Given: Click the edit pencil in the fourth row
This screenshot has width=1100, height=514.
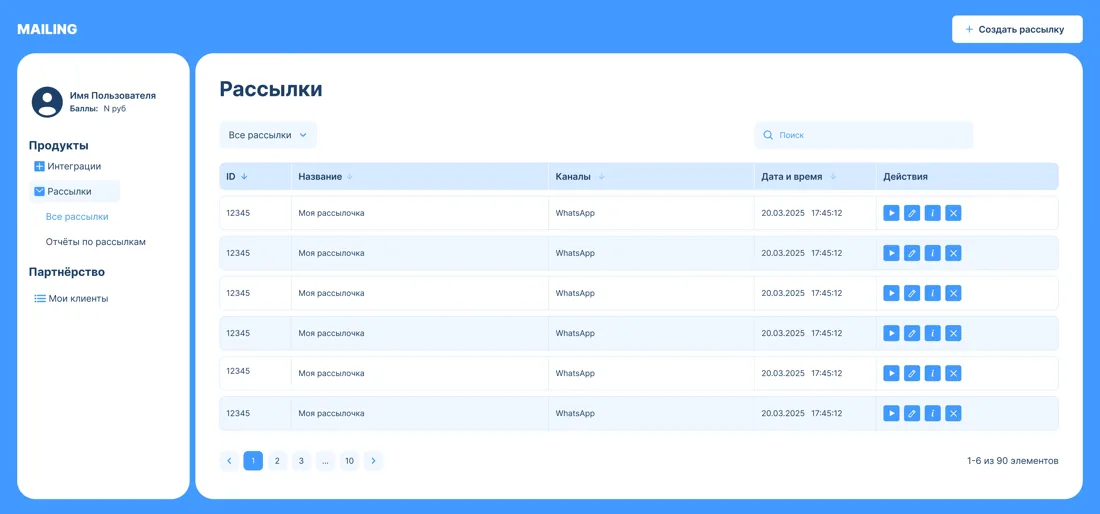Looking at the screenshot, I should [x=911, y=333].
